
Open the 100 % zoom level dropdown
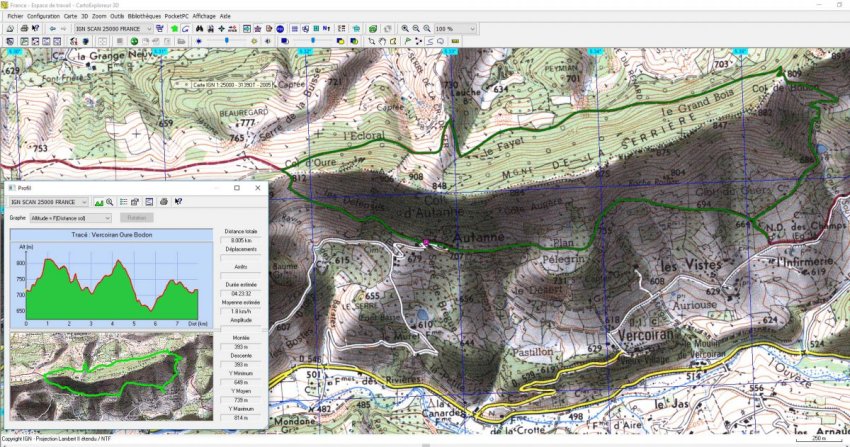pyautogui.click(x=455, y=28)
